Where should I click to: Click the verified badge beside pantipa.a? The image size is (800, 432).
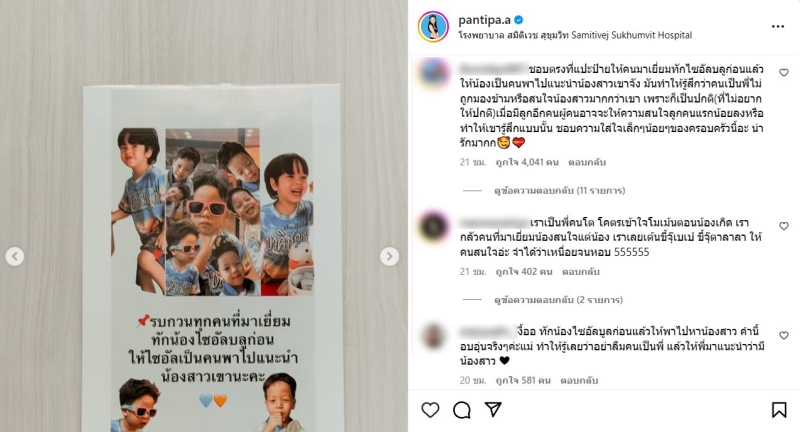point(519,20)
